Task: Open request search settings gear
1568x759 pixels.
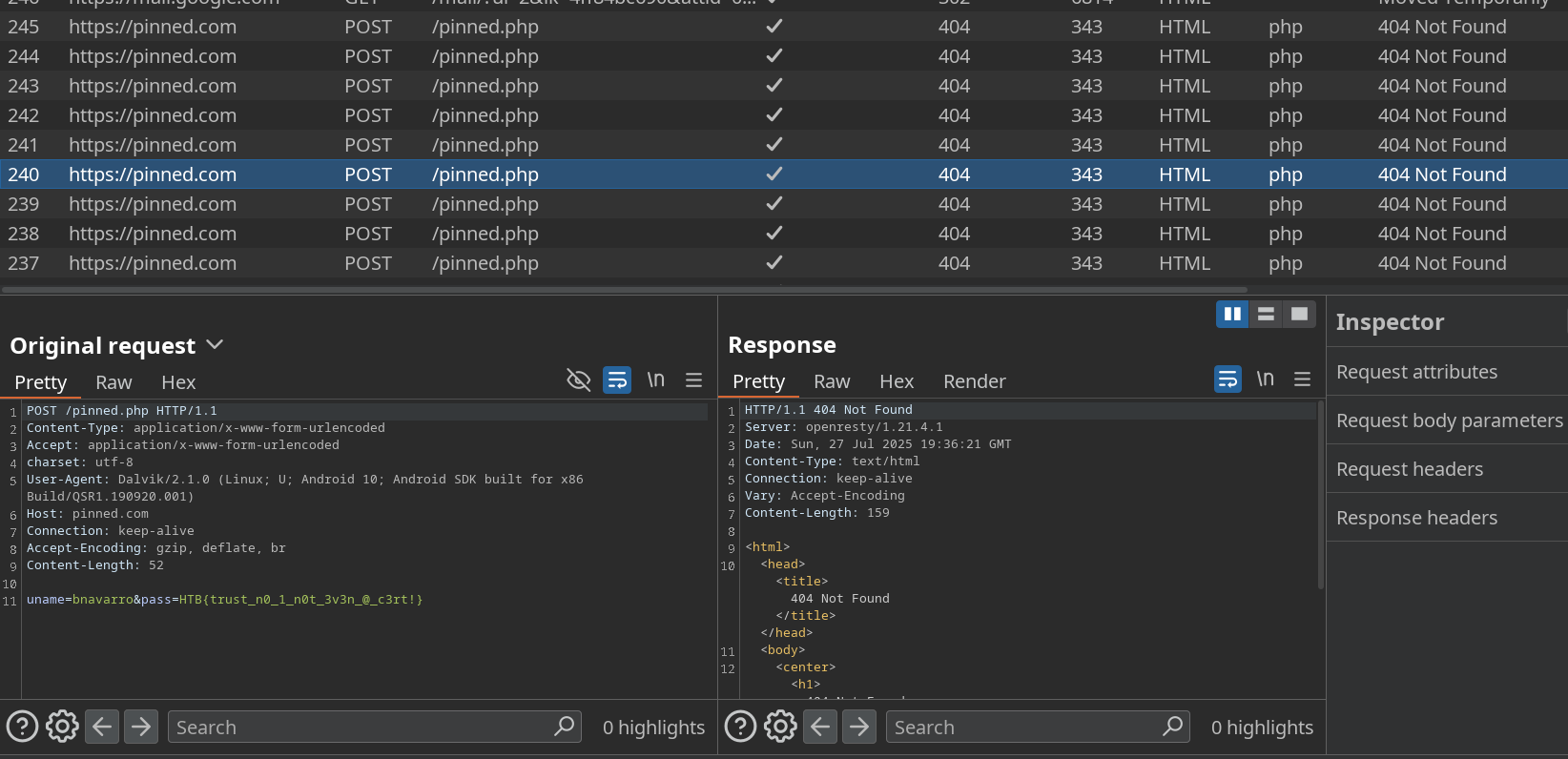Action: pyautogui.click(x=62, y=727)
